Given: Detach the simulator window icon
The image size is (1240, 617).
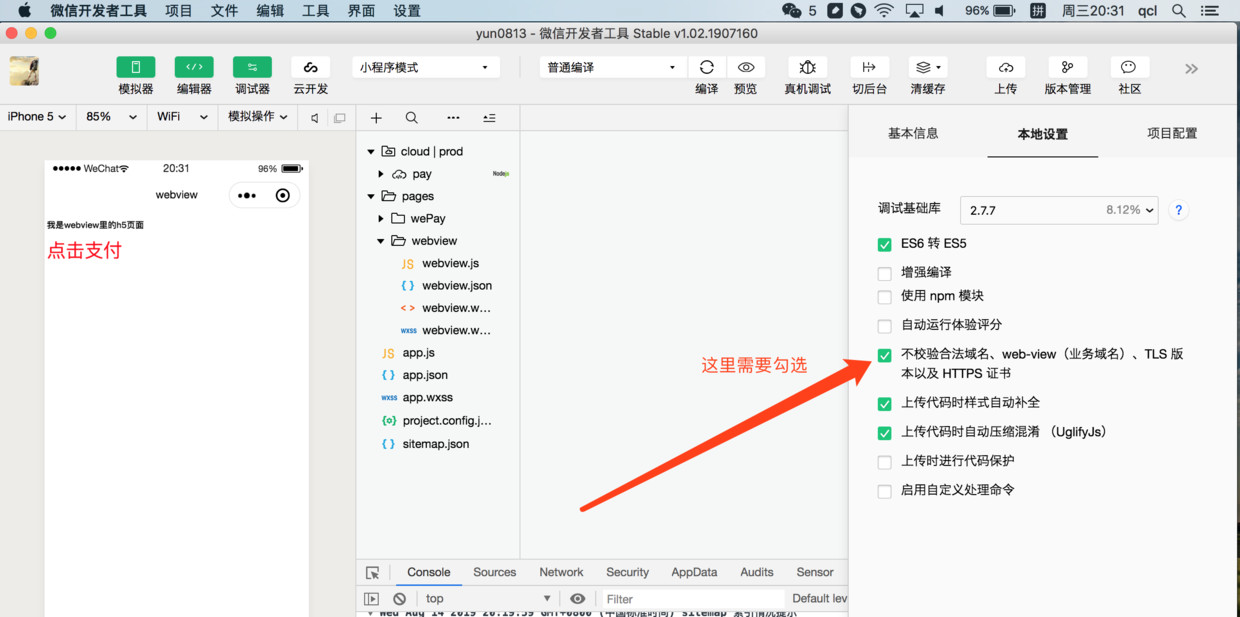Looking at the screenshot, I should tap(340, 118).
